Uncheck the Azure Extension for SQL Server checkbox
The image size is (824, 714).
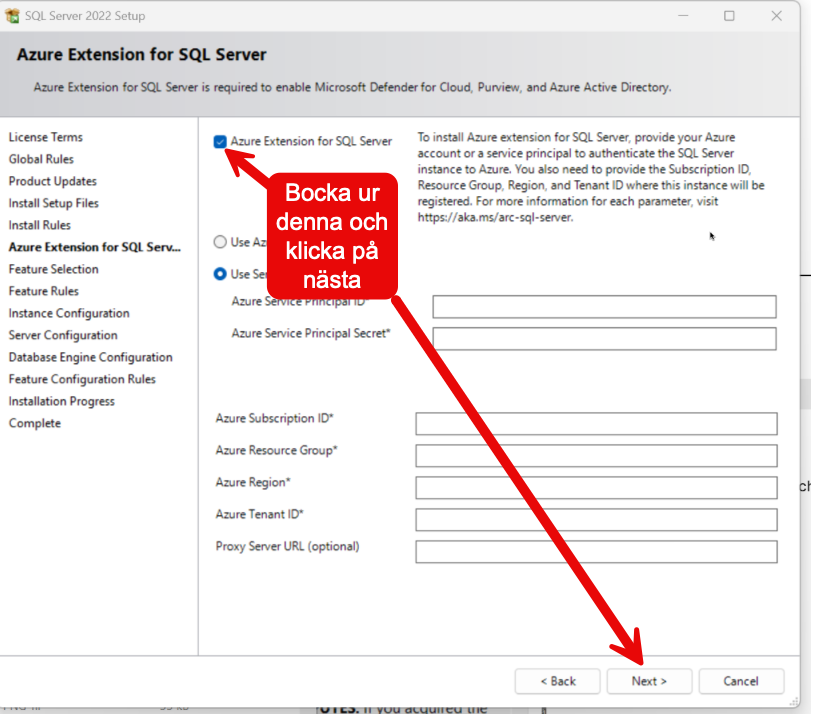(220, 141)
